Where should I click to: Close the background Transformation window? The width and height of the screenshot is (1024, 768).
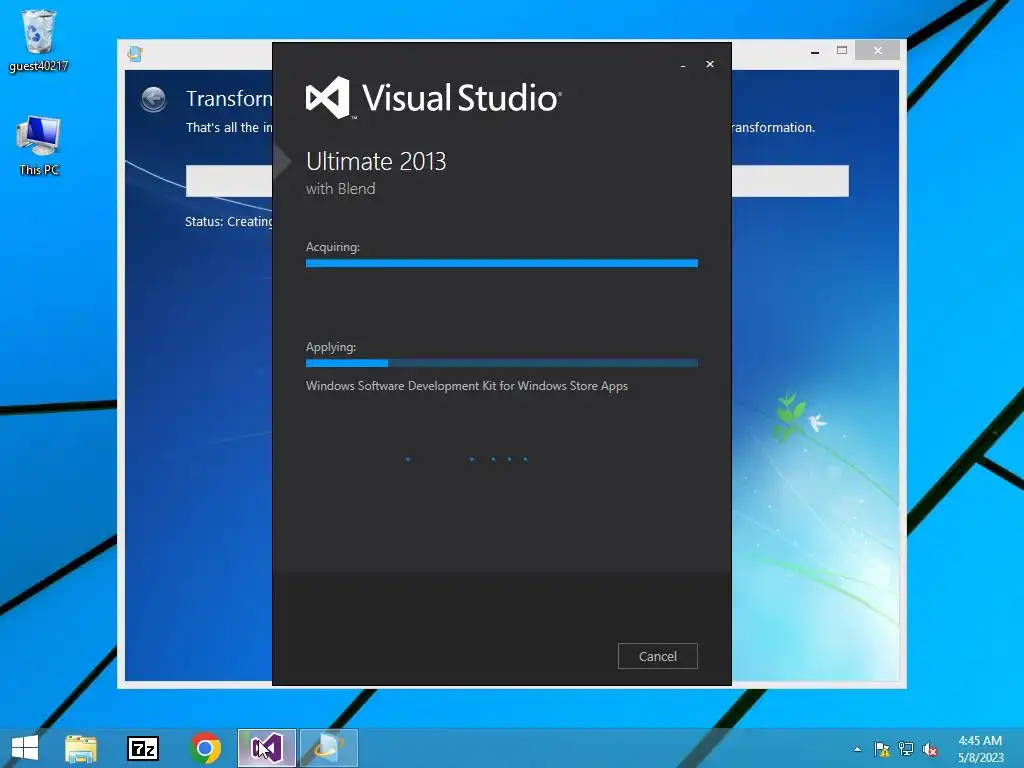click(x=877, y=50)
